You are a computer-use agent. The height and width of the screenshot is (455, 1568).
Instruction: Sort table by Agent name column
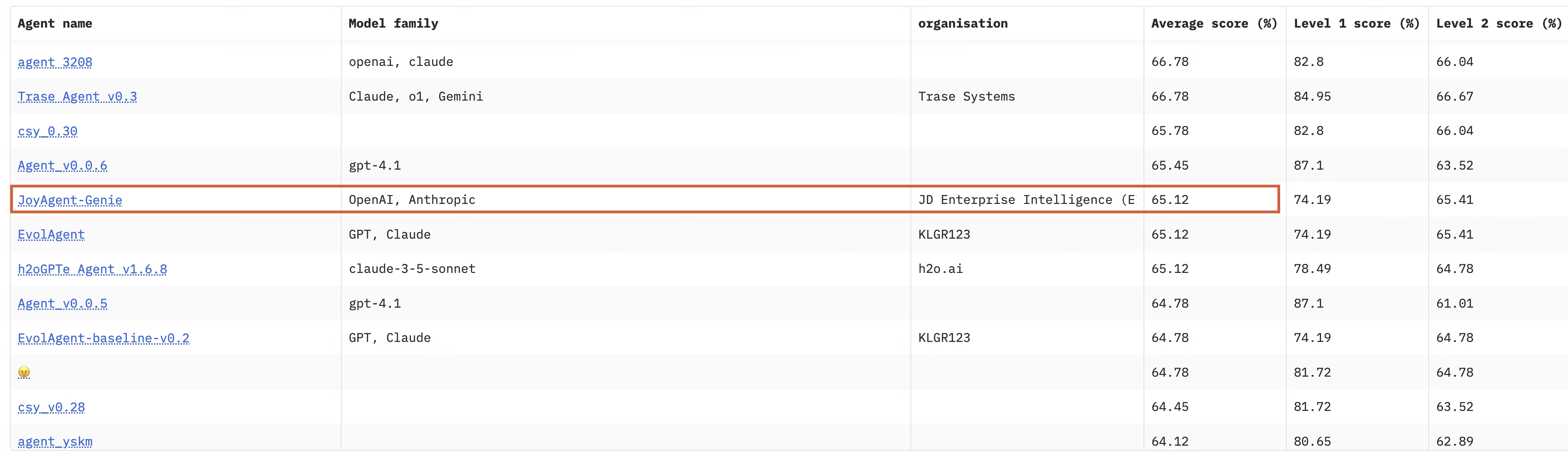pos(55,23)
